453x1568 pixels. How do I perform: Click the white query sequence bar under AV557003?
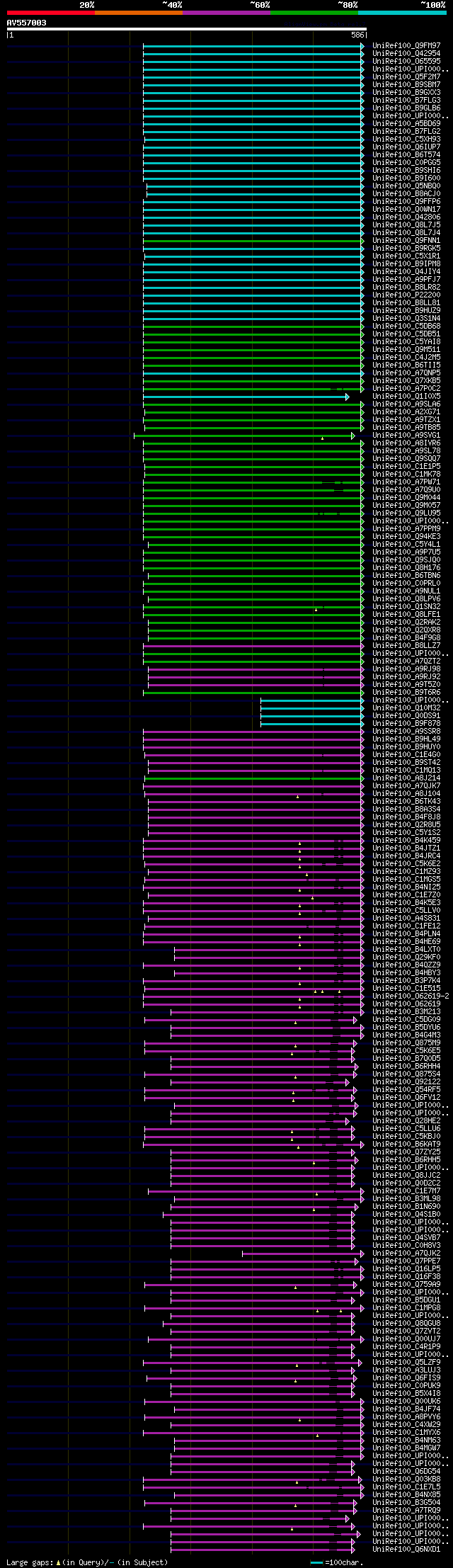coord(187,29)
